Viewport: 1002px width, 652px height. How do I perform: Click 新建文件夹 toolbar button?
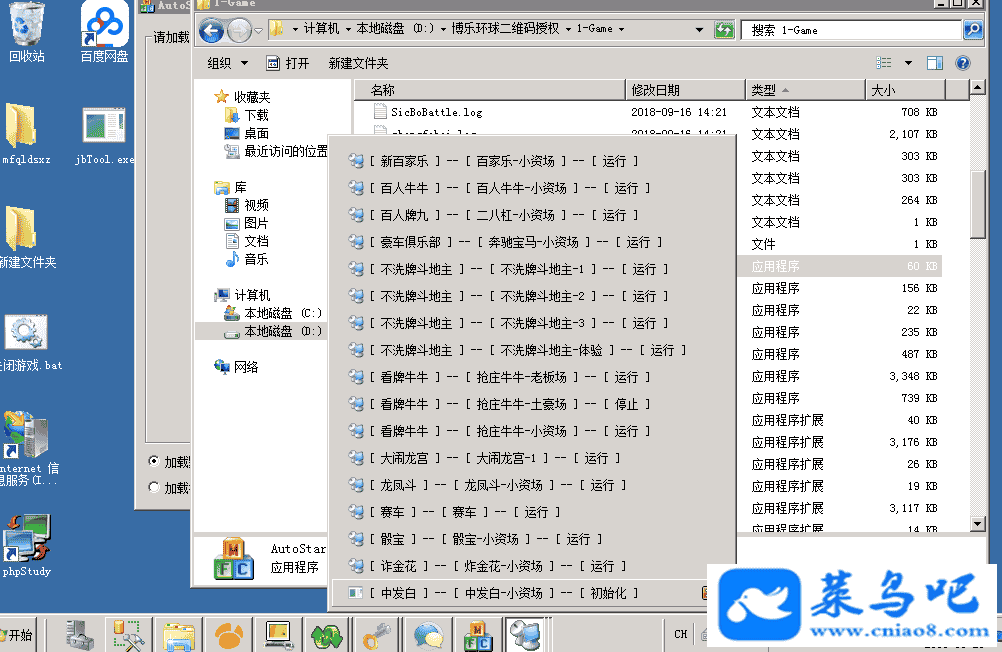point(358,63)
